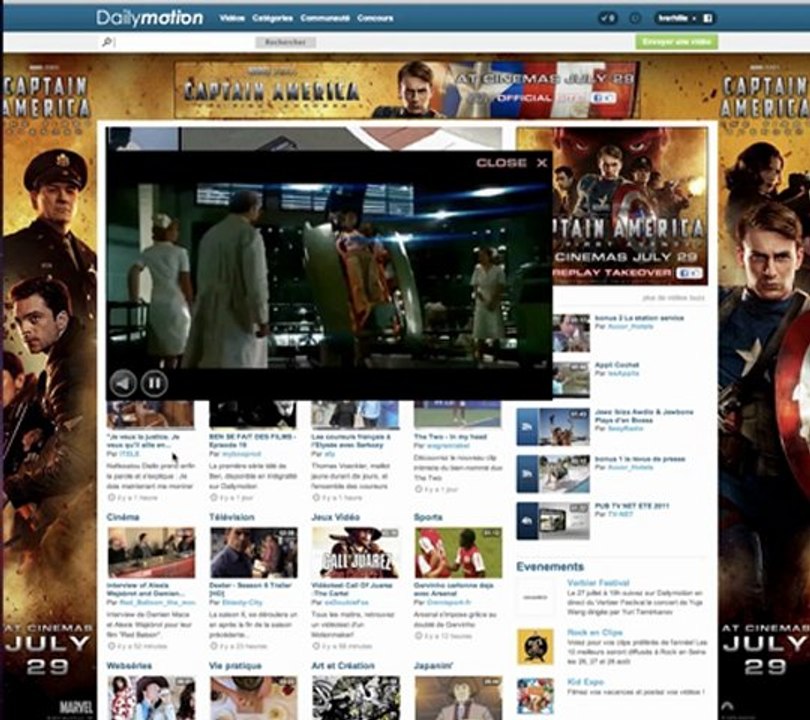
Task: Open 'bonus 2 La station service' video
Action: (639, 318)
